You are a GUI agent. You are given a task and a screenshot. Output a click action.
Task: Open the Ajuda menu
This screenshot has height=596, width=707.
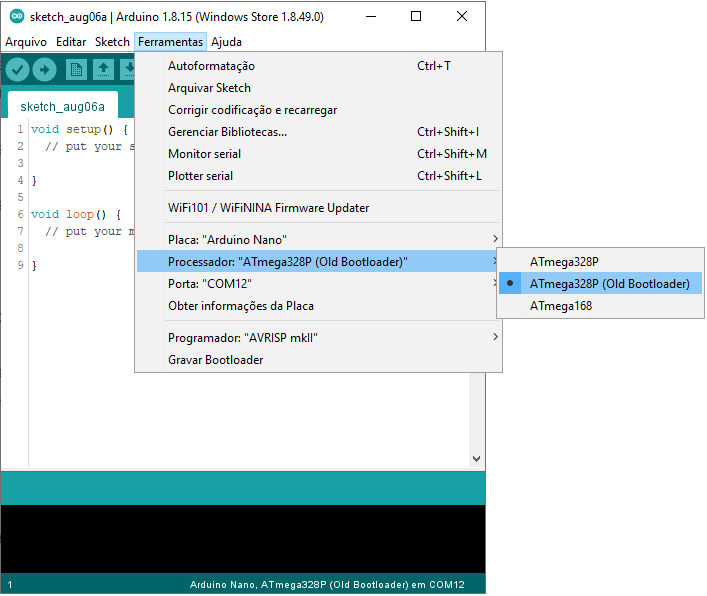click(x=226, y=42)
